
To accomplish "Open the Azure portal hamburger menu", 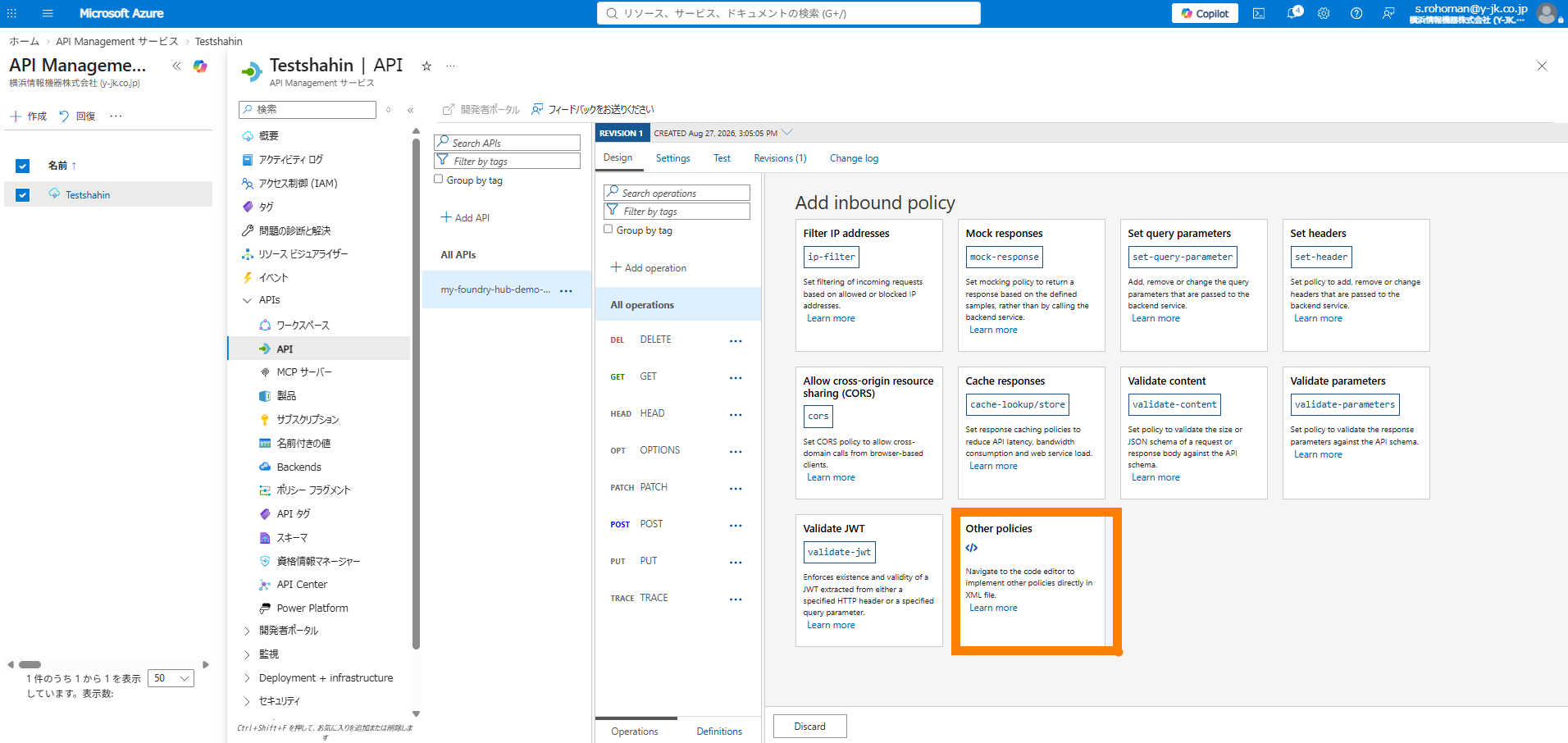I will coord(48,13).
